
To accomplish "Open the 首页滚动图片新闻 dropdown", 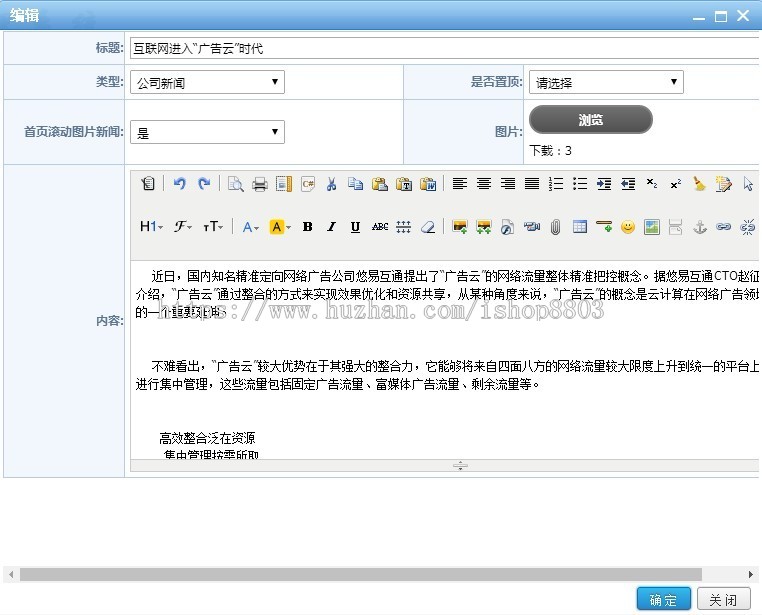I will click(208, 132).
